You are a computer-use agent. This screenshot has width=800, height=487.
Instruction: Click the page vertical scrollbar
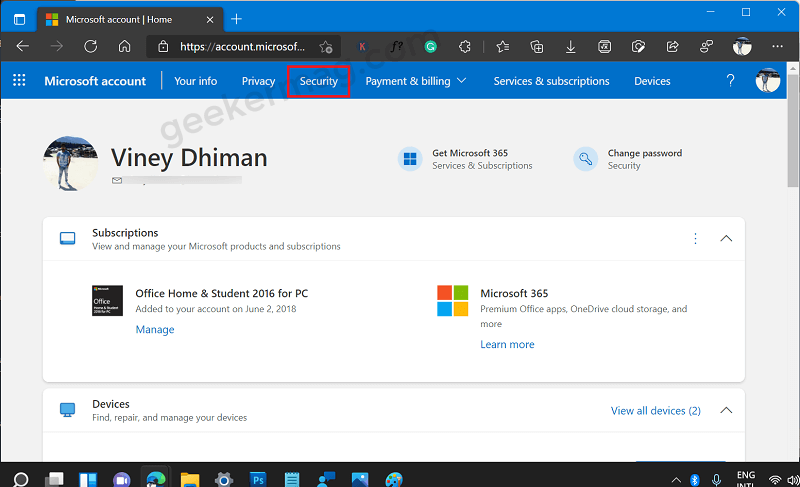[793, 131]
